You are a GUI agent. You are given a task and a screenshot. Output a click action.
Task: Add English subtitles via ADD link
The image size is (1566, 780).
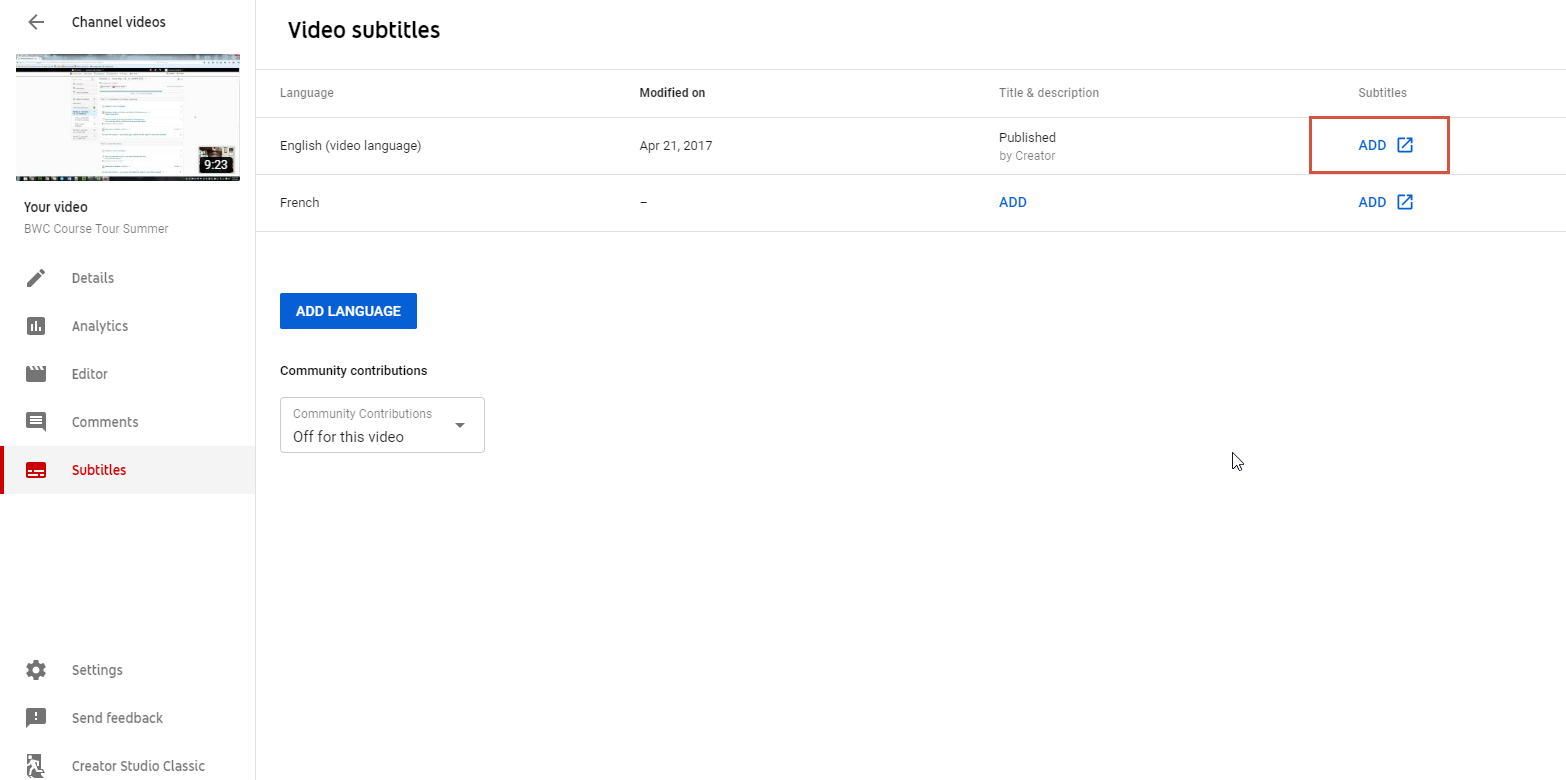click(x=1372, y=145)
